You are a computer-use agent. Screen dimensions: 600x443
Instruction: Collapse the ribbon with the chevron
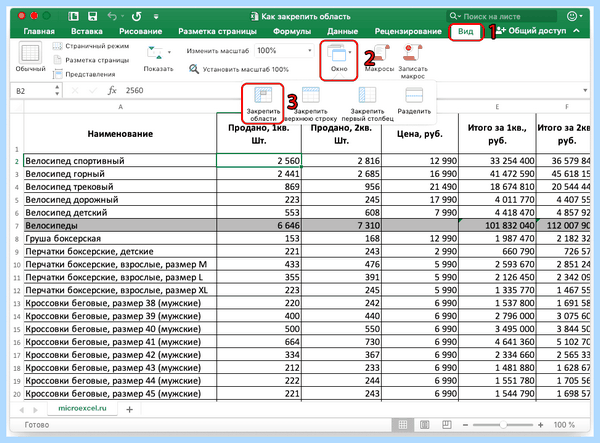[577, 31]
